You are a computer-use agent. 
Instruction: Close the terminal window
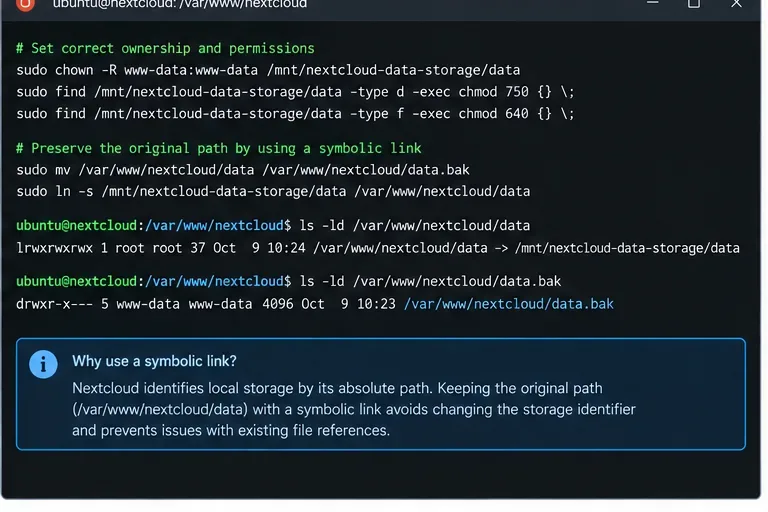736,3
